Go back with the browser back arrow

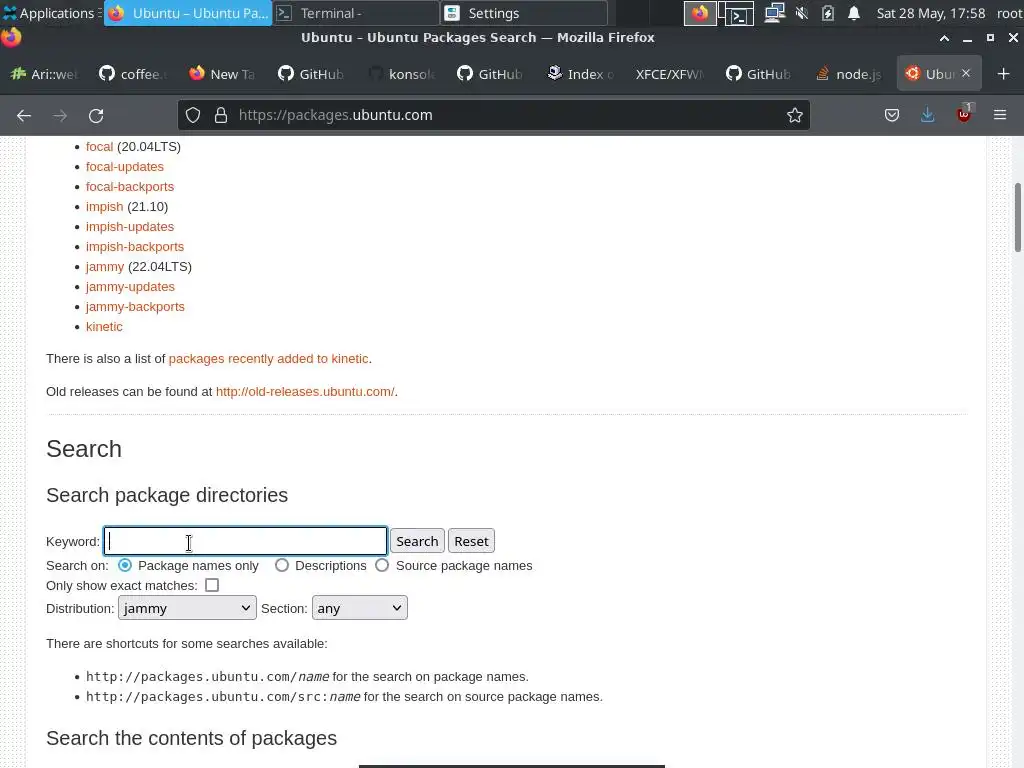click(x=24, y=116)
